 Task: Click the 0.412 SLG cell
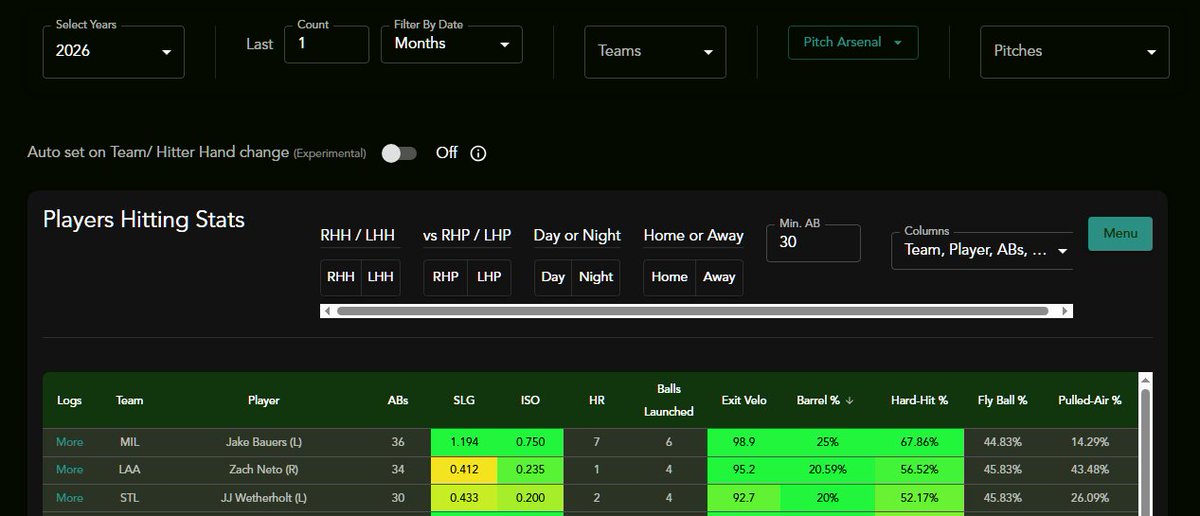464,469
